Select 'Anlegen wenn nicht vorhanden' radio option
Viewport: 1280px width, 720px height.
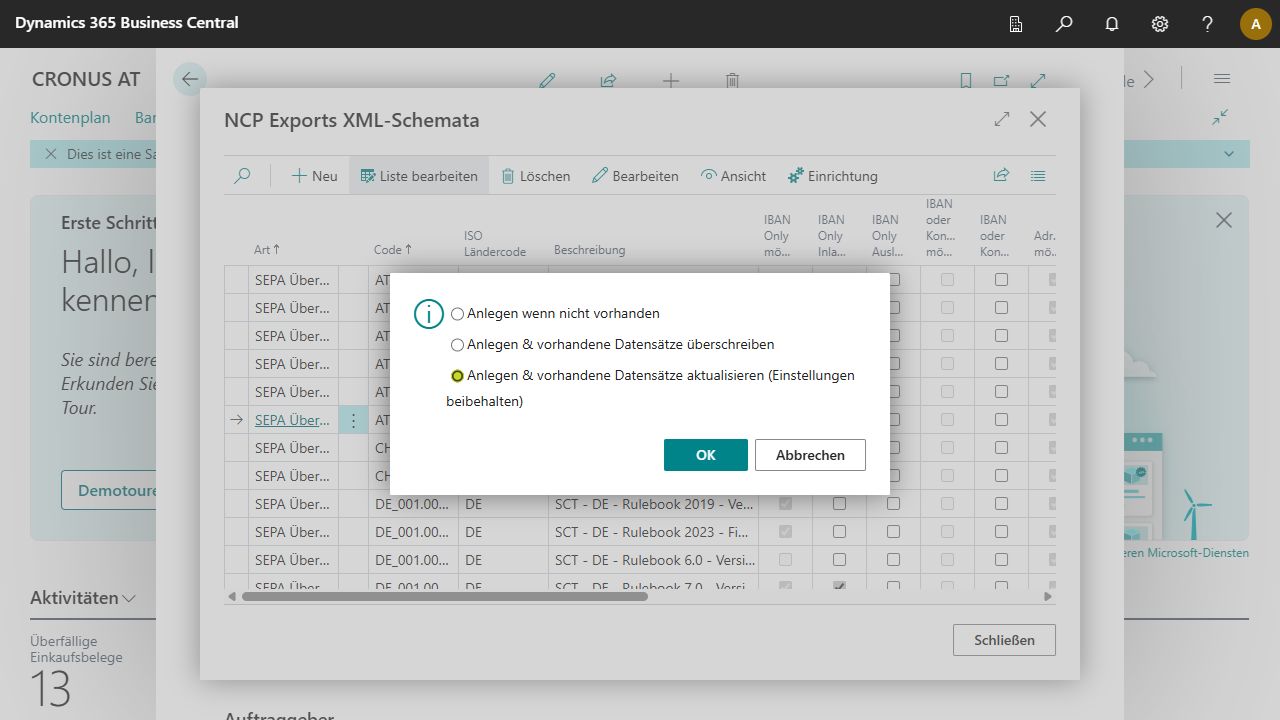(x=458, y=314)
